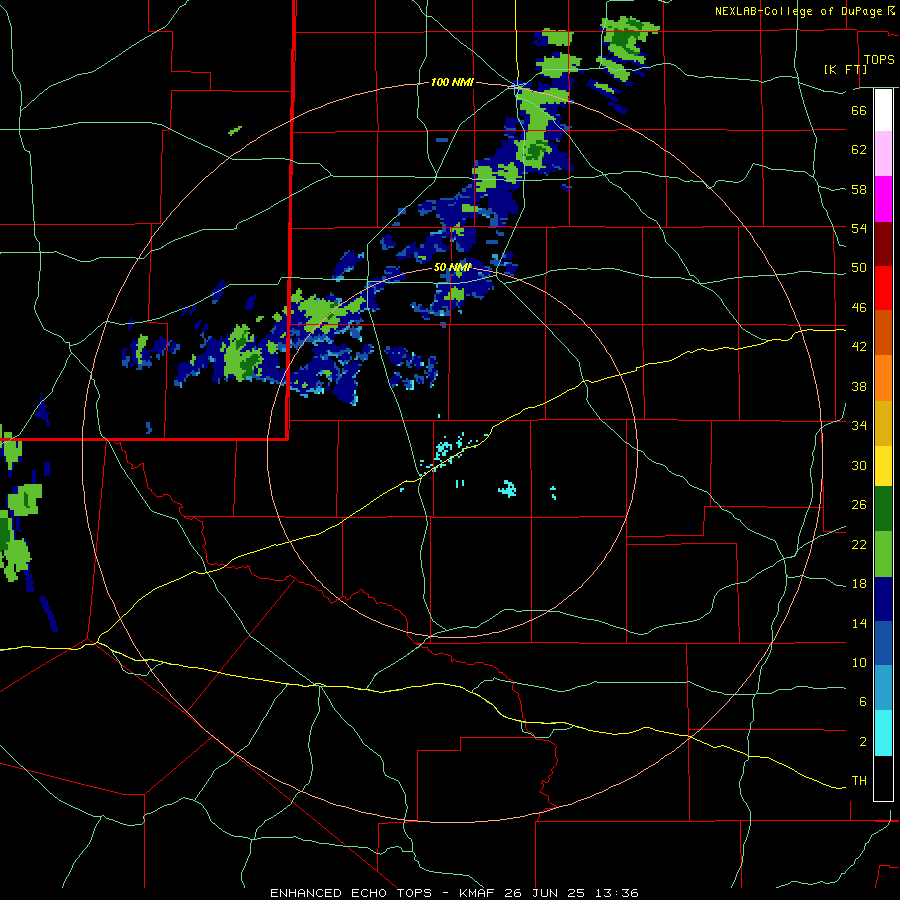Click the legend value '54'
The width and height of the screenshot is (900, 900).
click(859, 228)
